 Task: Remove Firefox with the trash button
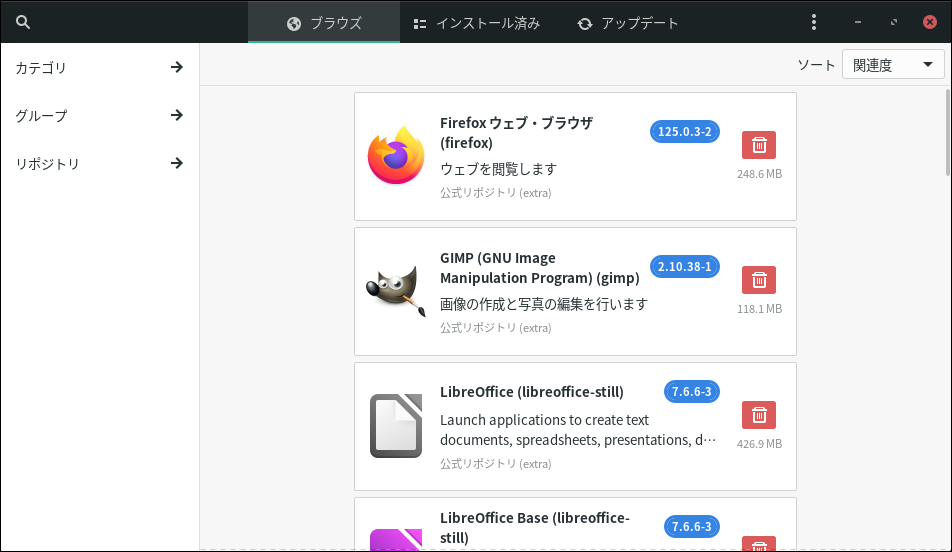759,145
